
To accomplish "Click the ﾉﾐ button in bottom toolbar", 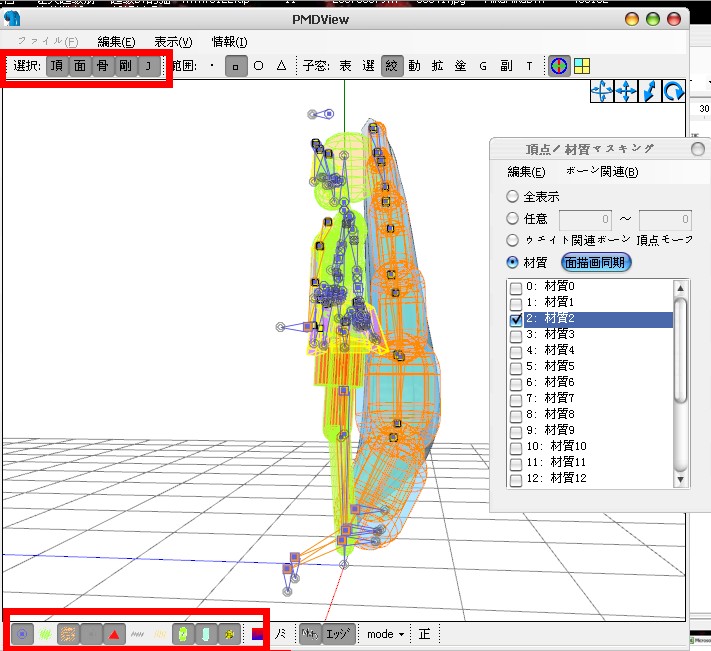I will 280,634.
